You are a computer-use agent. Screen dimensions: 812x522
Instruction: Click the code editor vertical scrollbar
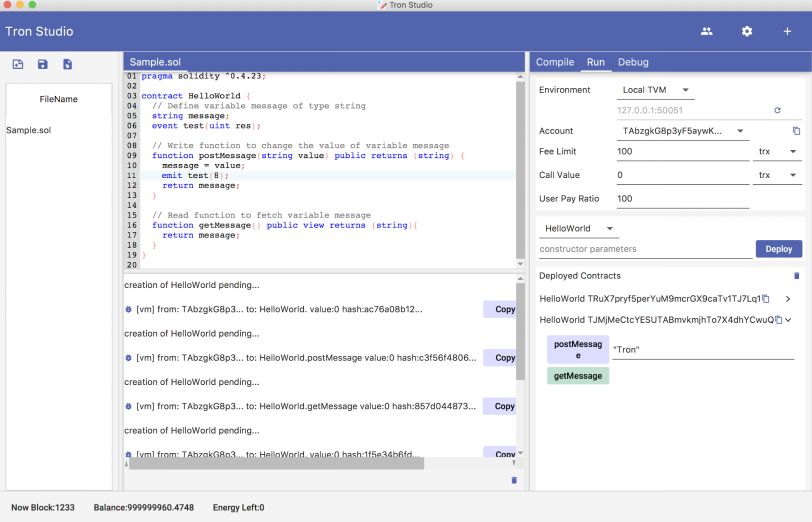[x=520, y=171]
